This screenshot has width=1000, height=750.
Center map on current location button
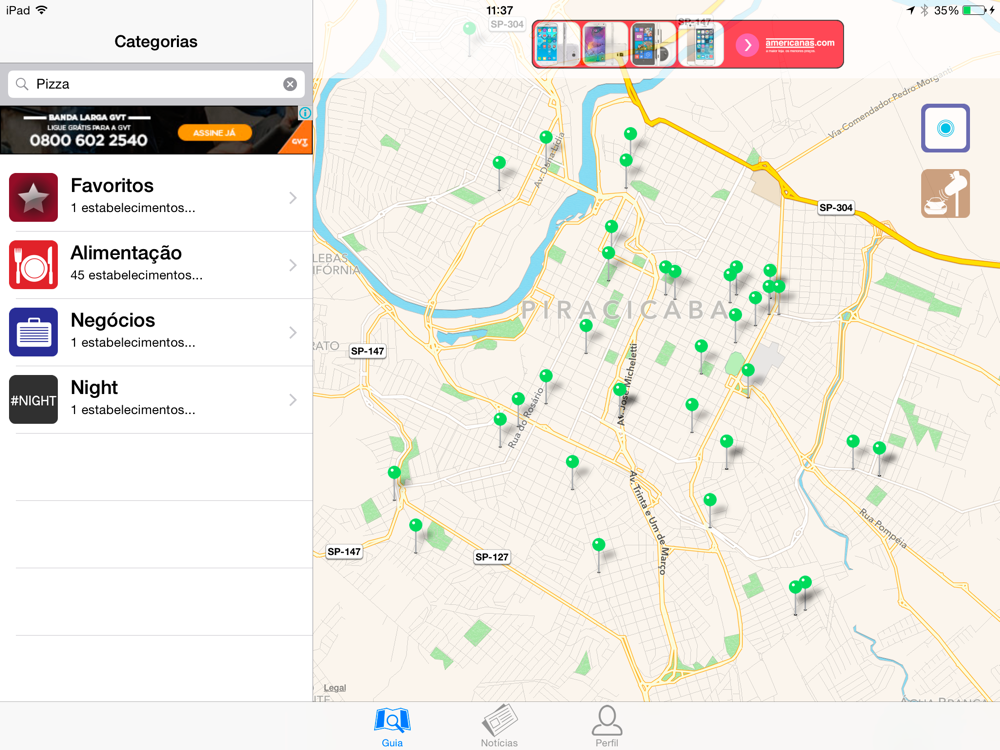pos(945,128)
